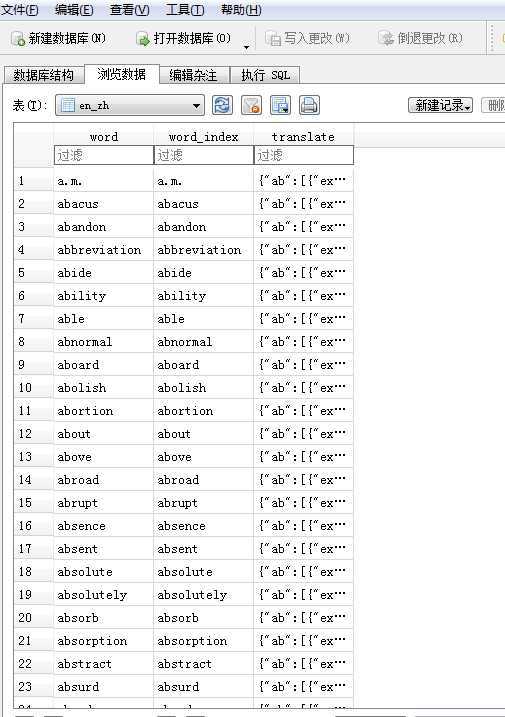The height and width of the screenshot is (717, 505).
Task: Click the word cell 'abolish'
Action: pos(104,388)
